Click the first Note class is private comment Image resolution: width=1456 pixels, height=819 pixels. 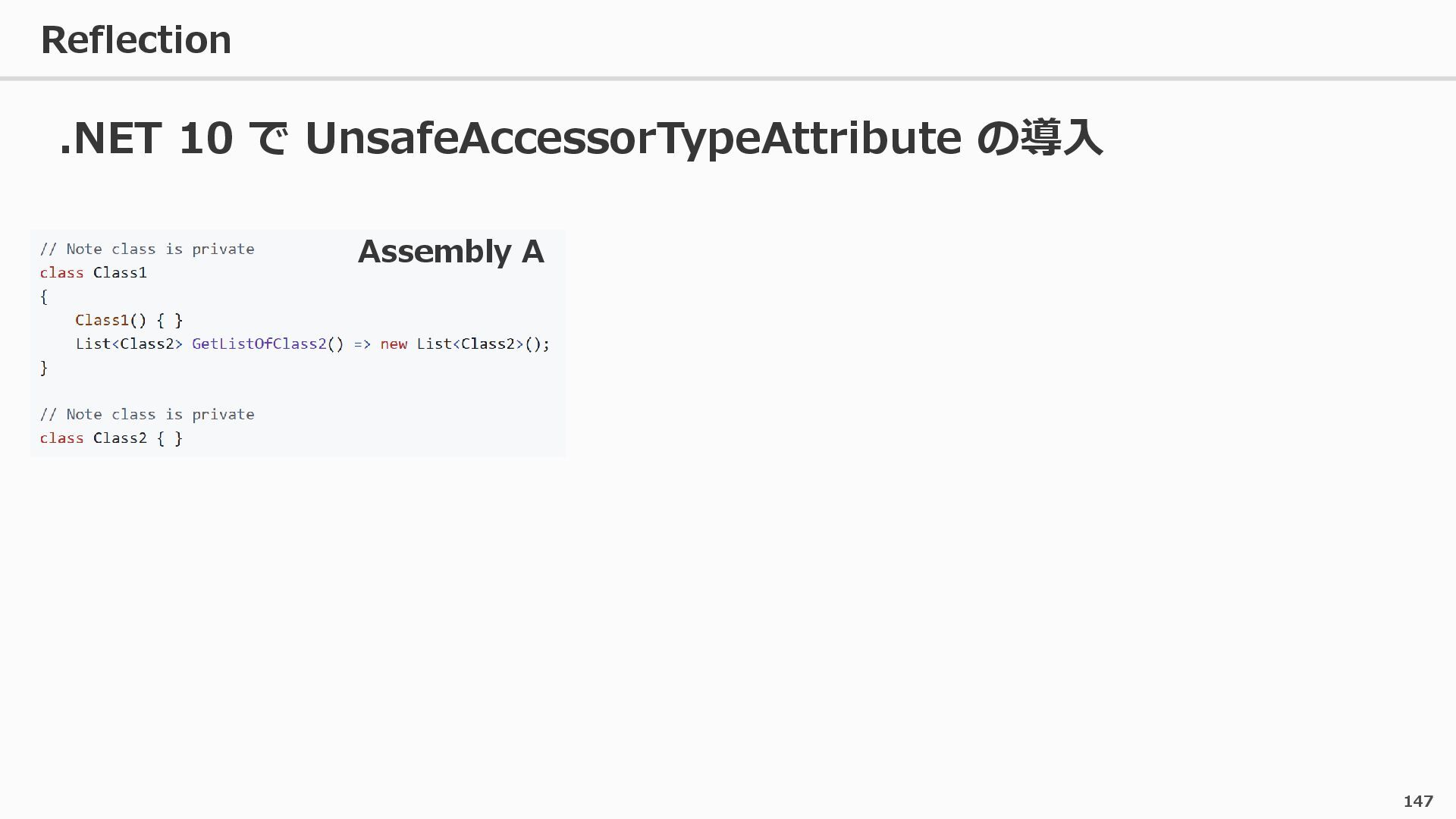(x=147, y=249)
